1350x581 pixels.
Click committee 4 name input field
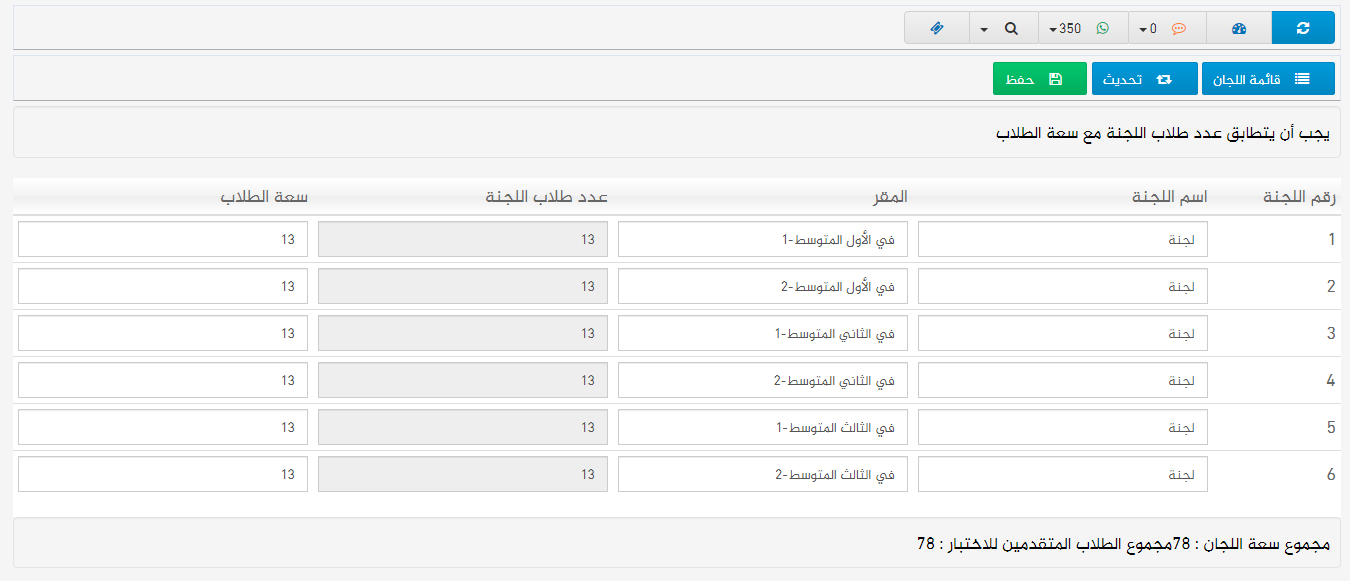1062,380
